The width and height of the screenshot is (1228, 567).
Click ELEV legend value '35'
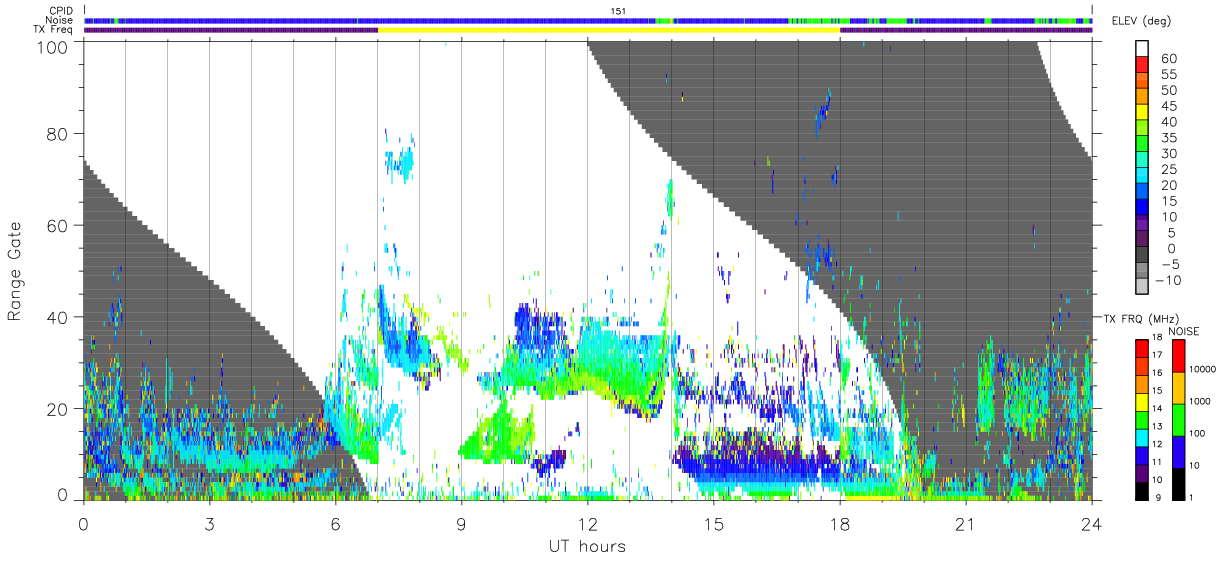(1168, 138)
